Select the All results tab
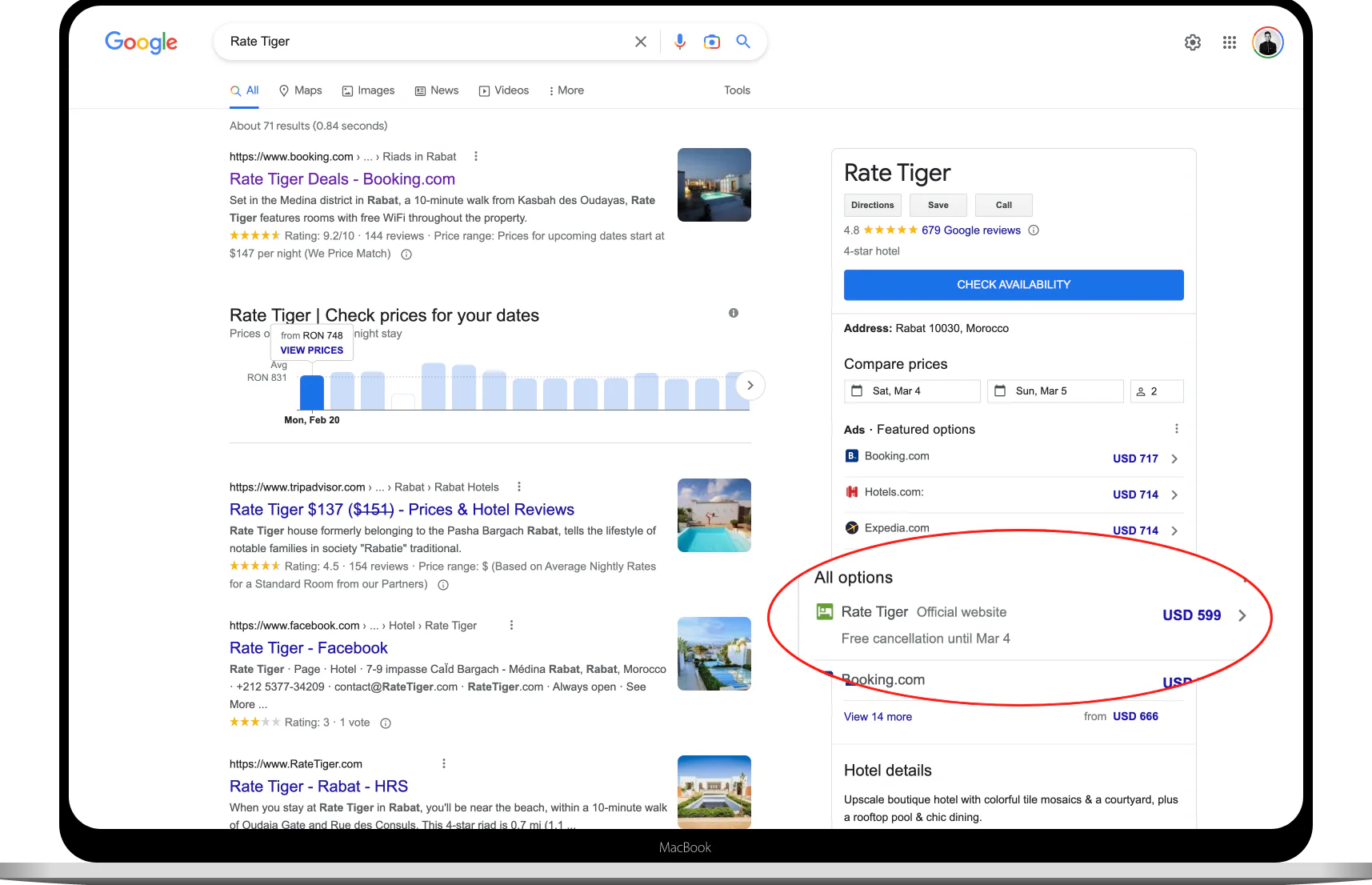 coord(245,90)
